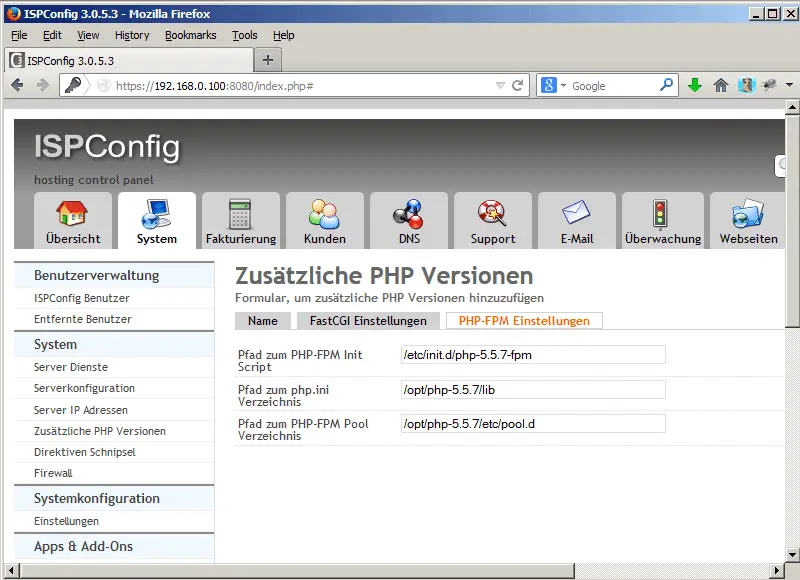The image size is (800, 580).
Task: Open Server IP Adressen in the sidebar
Action: click(x=81, y=410)
